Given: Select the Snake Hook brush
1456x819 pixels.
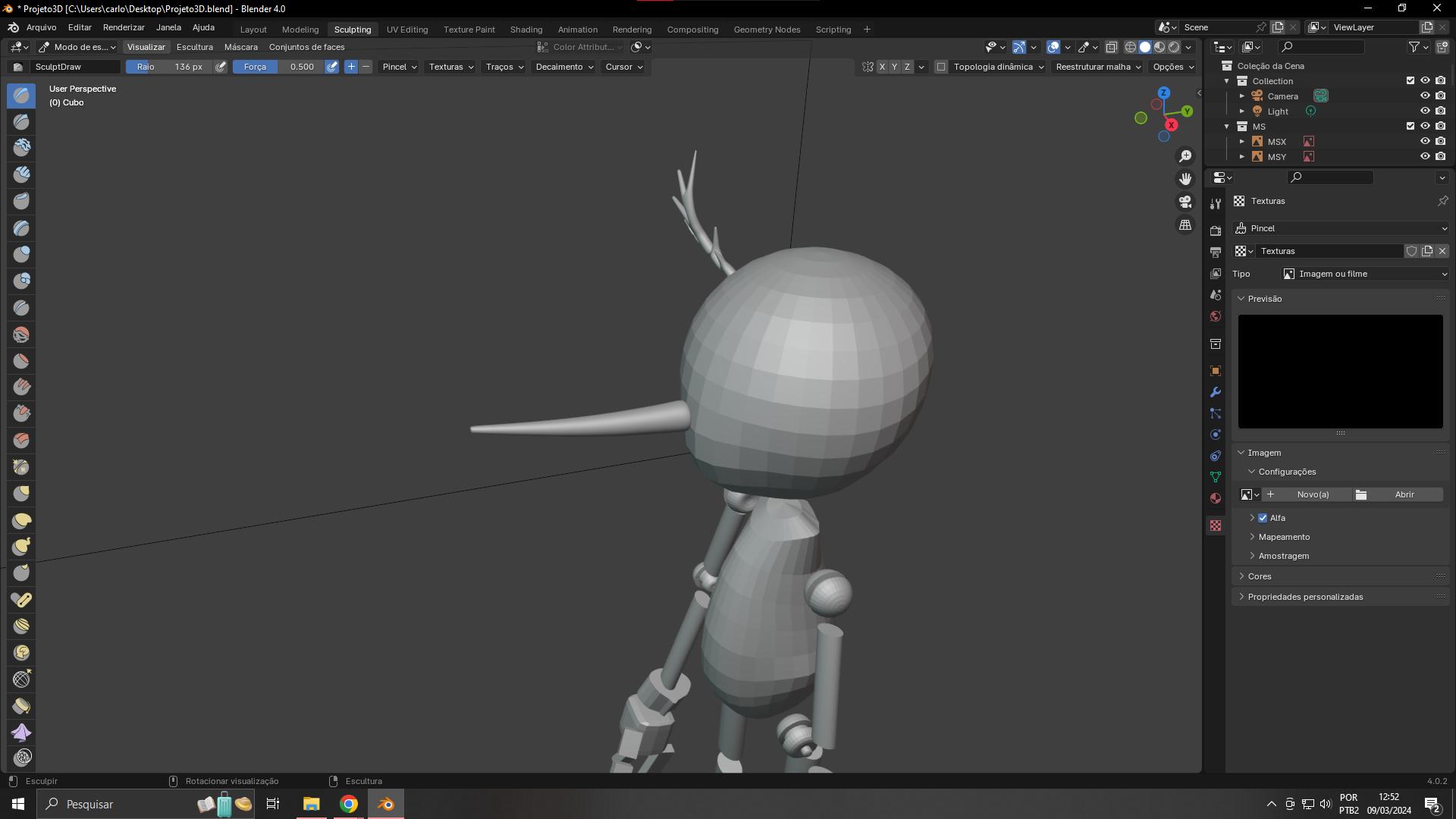Looking at the screenshot, I should click(x=21, y=547).
